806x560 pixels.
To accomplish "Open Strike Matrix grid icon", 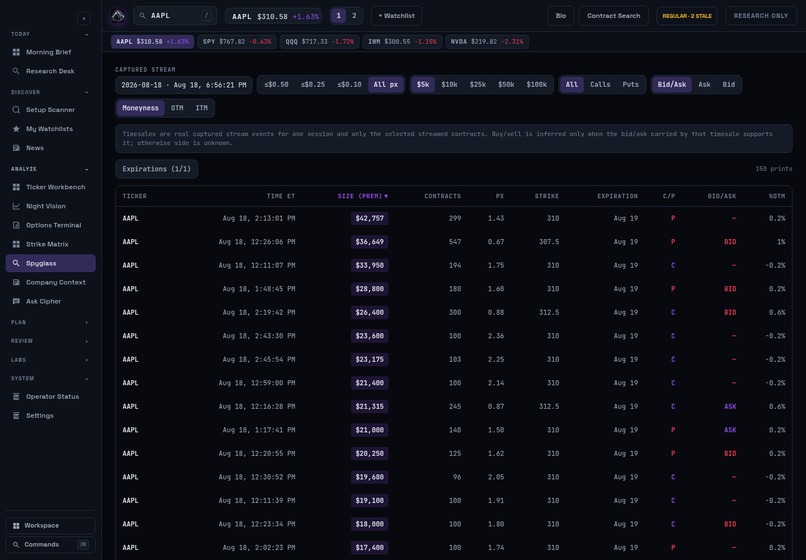I will click(16, 244).
